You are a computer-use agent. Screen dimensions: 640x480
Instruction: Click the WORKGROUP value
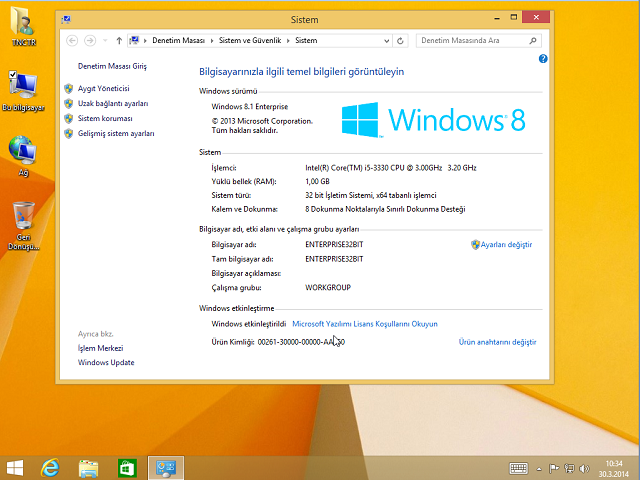328,288
